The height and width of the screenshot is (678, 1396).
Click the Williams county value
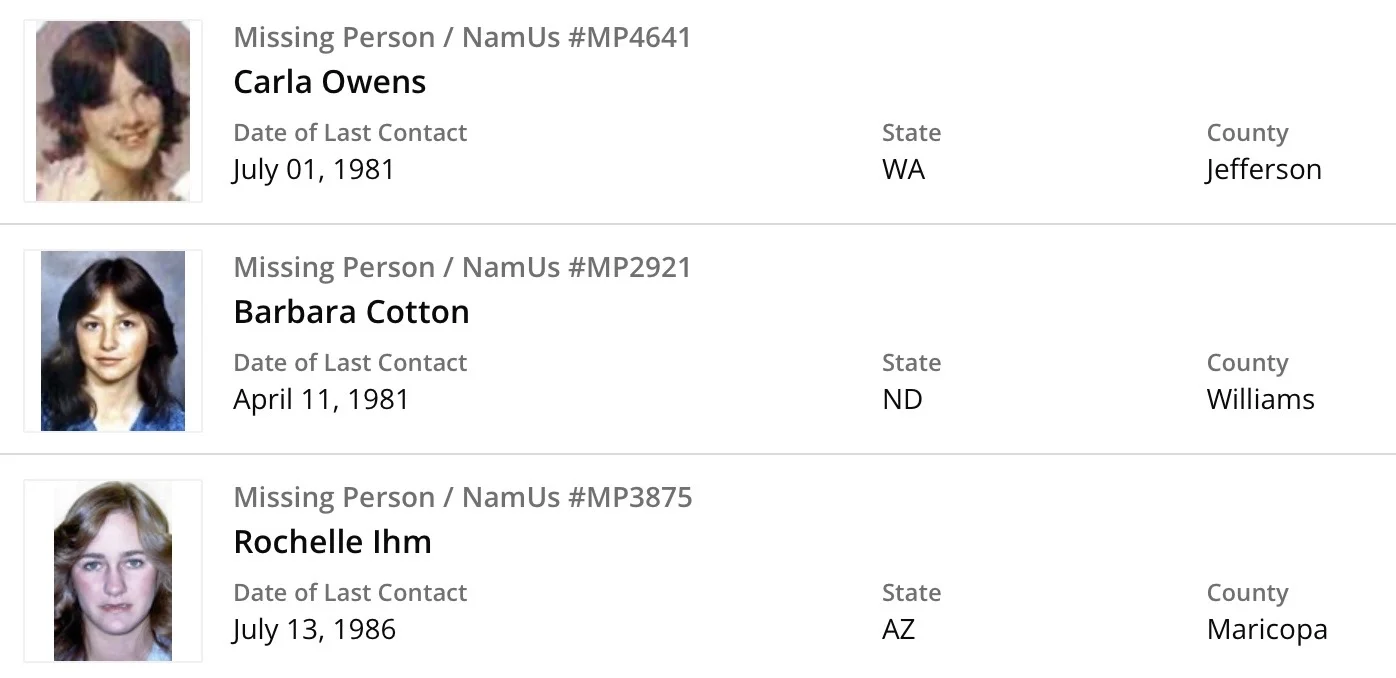[1260, 399]
